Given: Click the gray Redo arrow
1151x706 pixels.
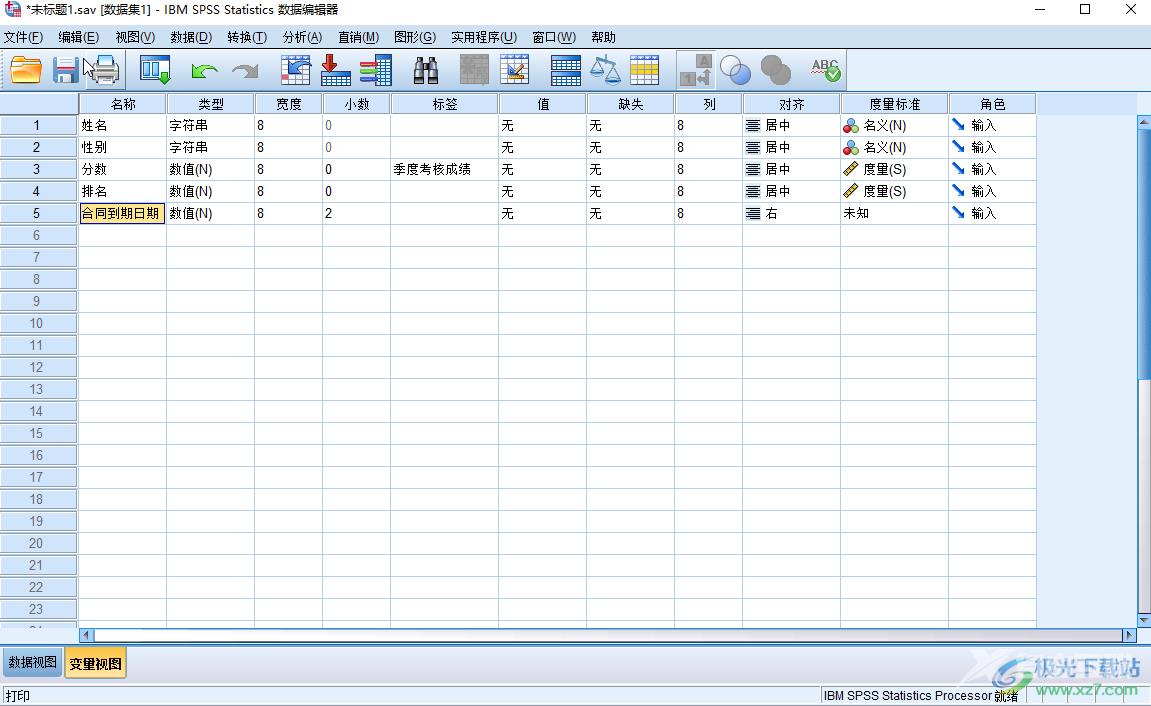Looking at the screenshot, I should coord(245,70).
